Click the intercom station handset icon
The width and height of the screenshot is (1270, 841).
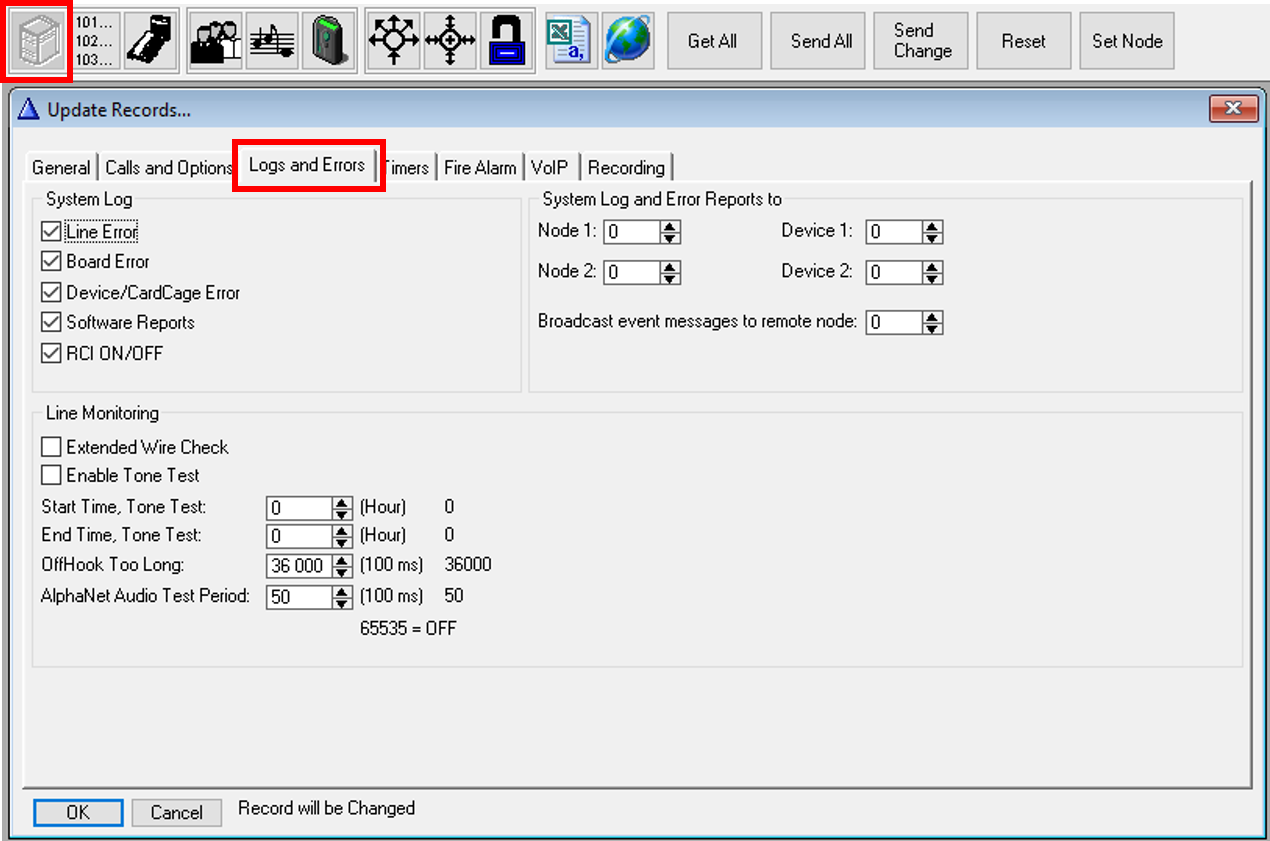[x=151, y=41]
